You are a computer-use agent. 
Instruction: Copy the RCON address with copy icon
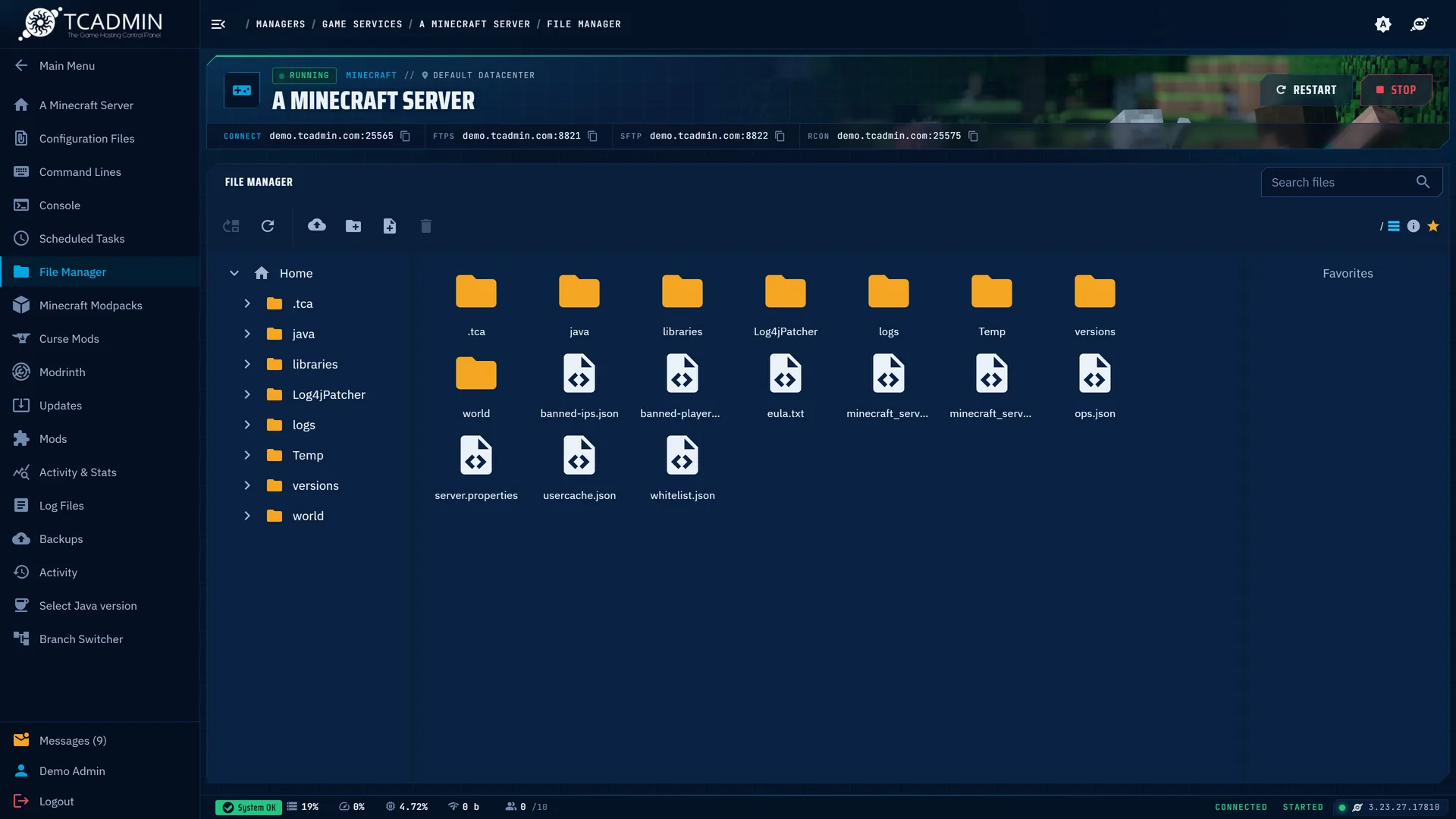974,136
